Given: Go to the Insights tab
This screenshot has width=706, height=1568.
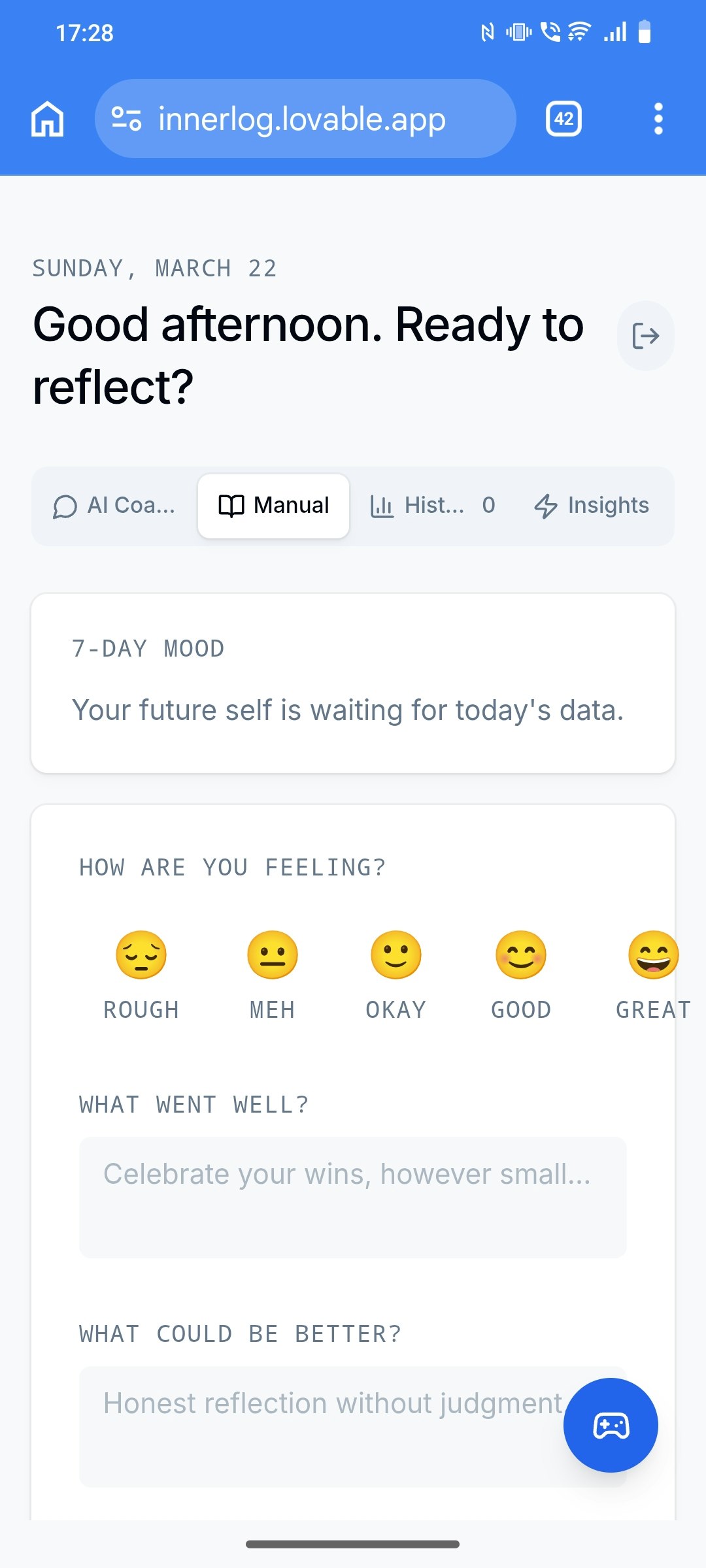Looking at the screenshot, I should [x=592, y=506].
